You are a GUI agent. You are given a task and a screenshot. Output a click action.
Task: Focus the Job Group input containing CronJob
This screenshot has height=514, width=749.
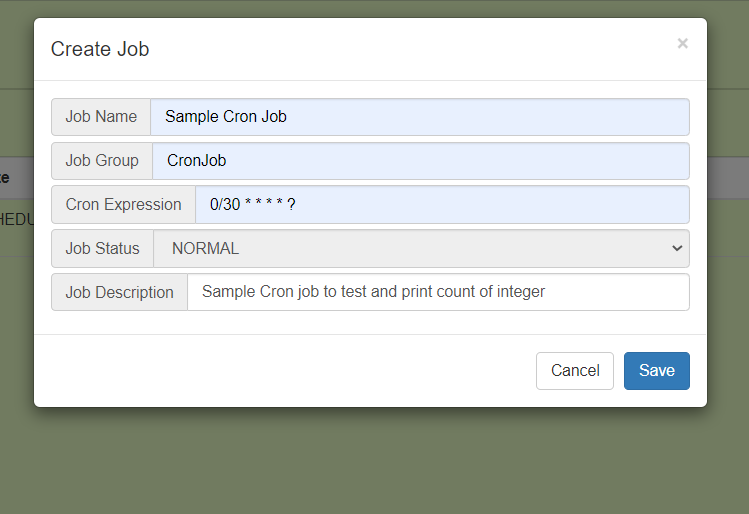pos(420,161)
